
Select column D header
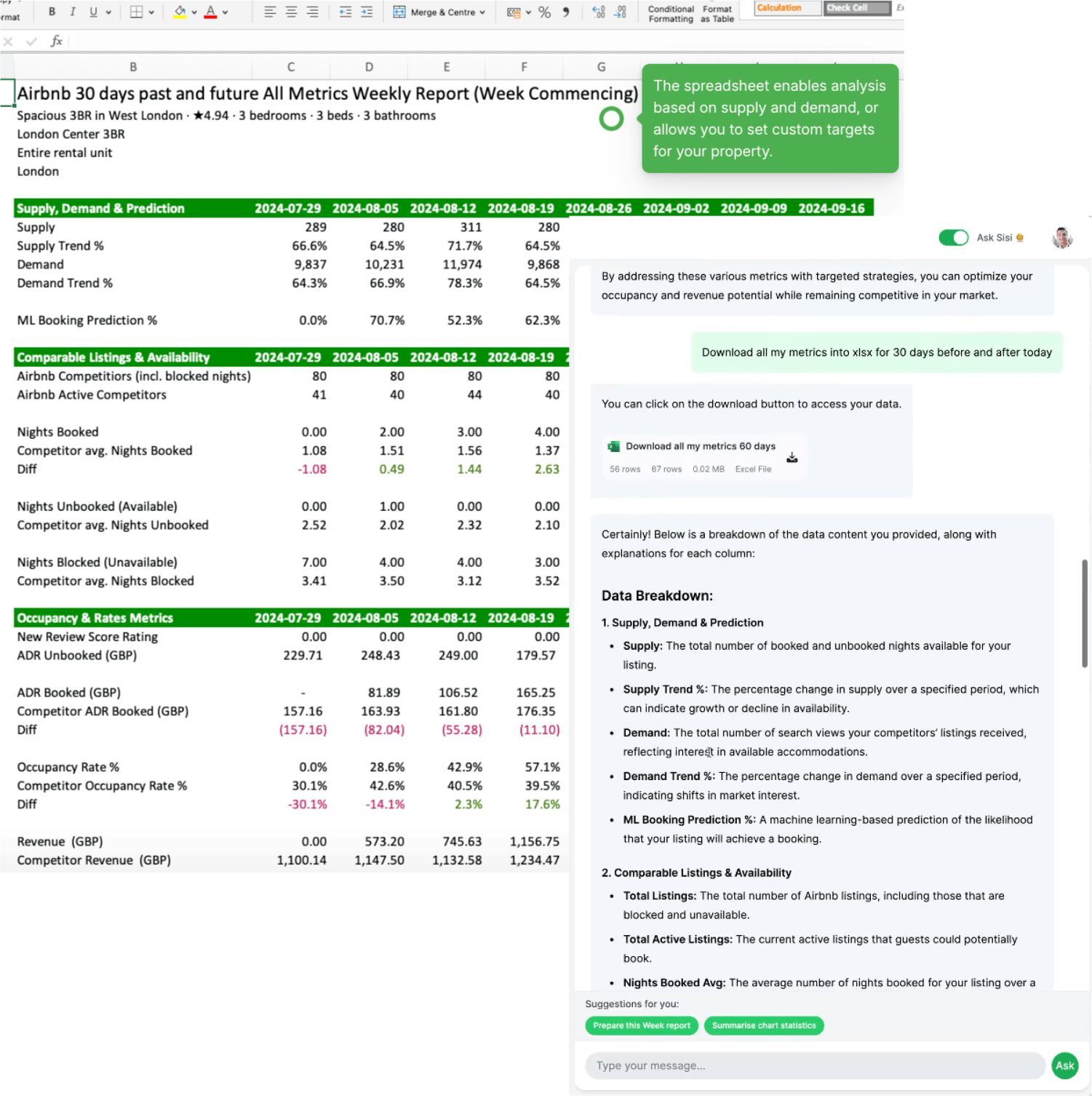[x=369, y=67]
